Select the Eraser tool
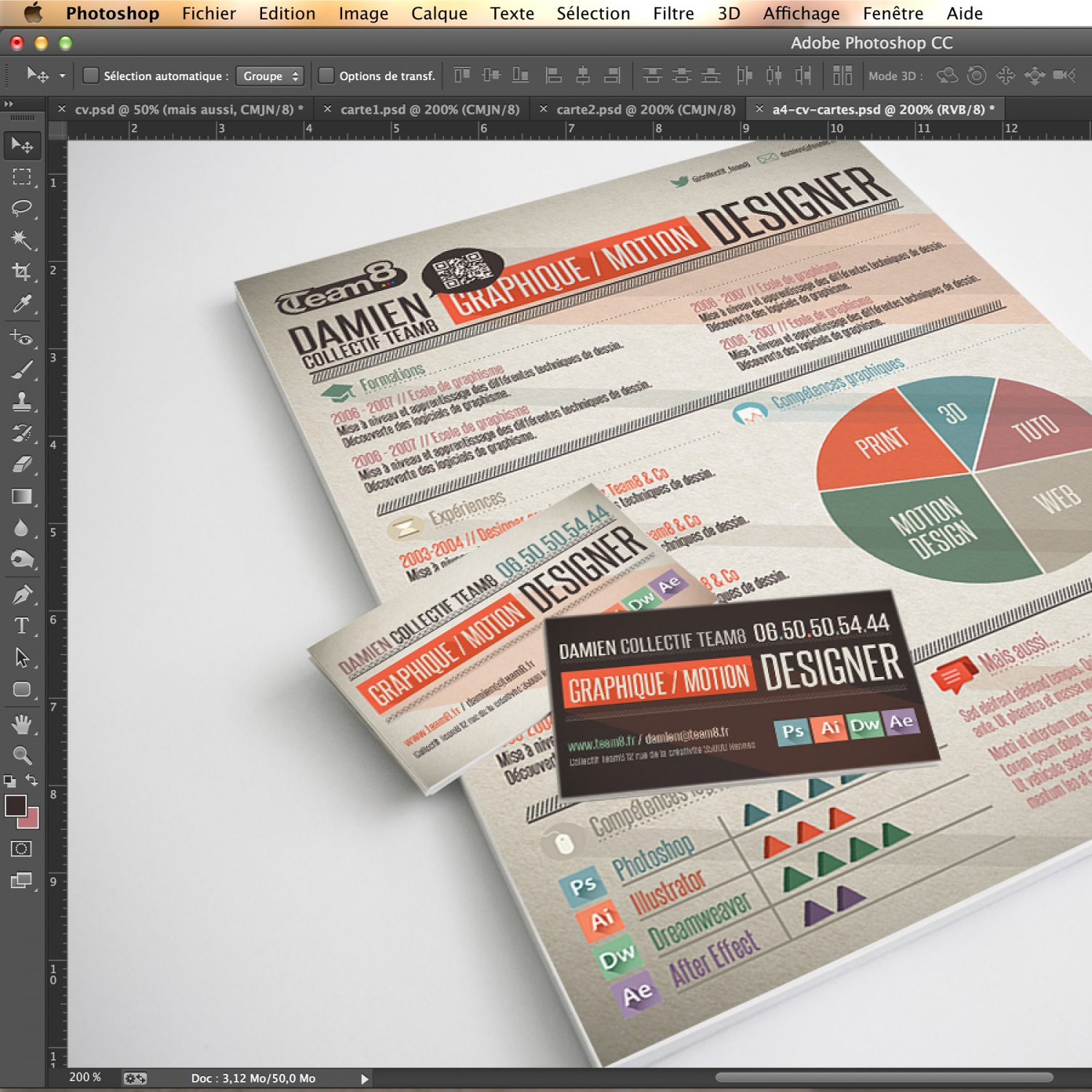Image resolution: width=1092 pixels, height=1092 pixels. 22,464
